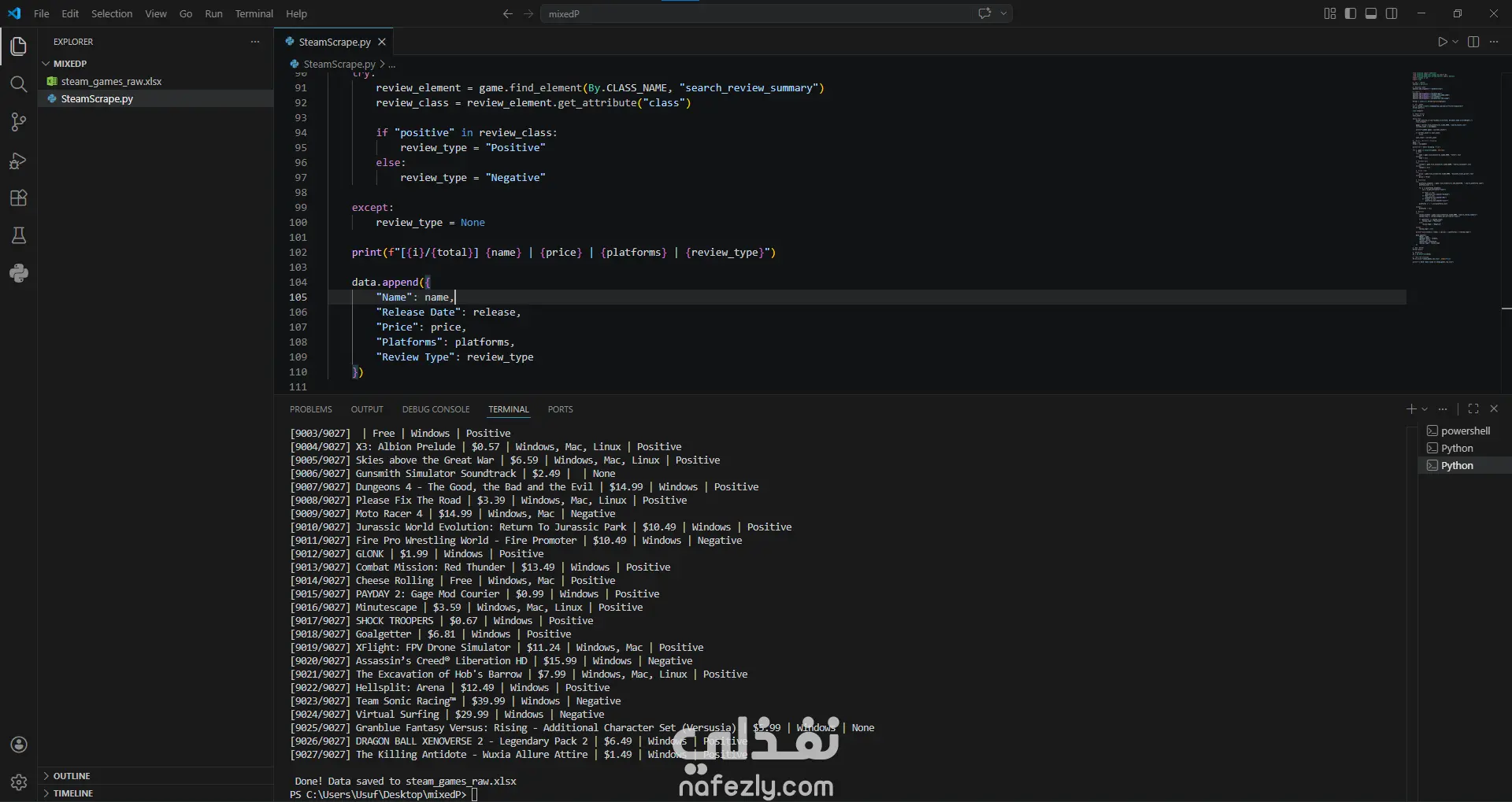The image size is (1512, 802).
Task: Open Explorer Views and More Actions
Action: [255, 42]
